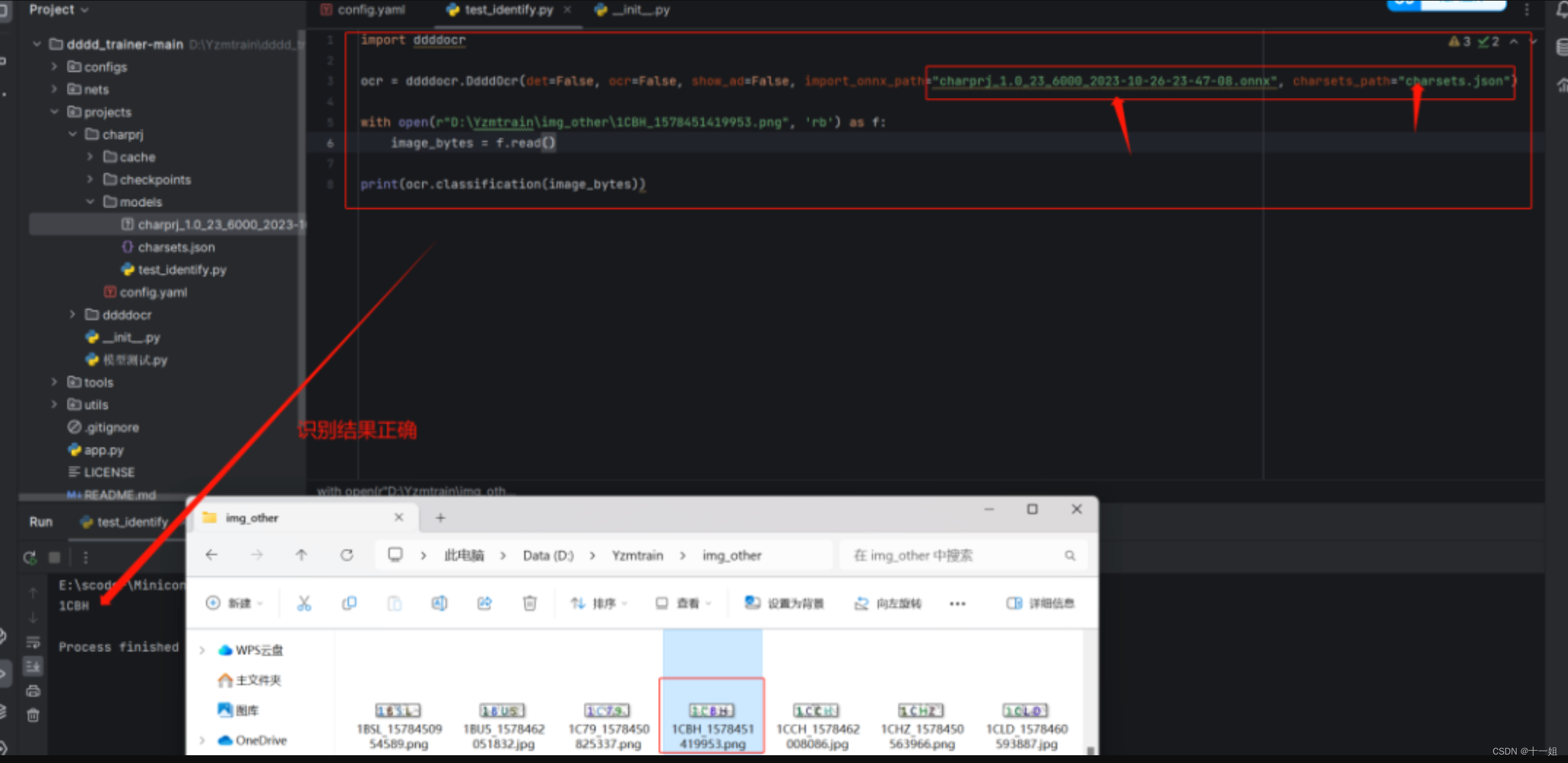Click the Copy icon in Explorer toolbar
This screenshot has height=763, width=1568.
(349, 603)
